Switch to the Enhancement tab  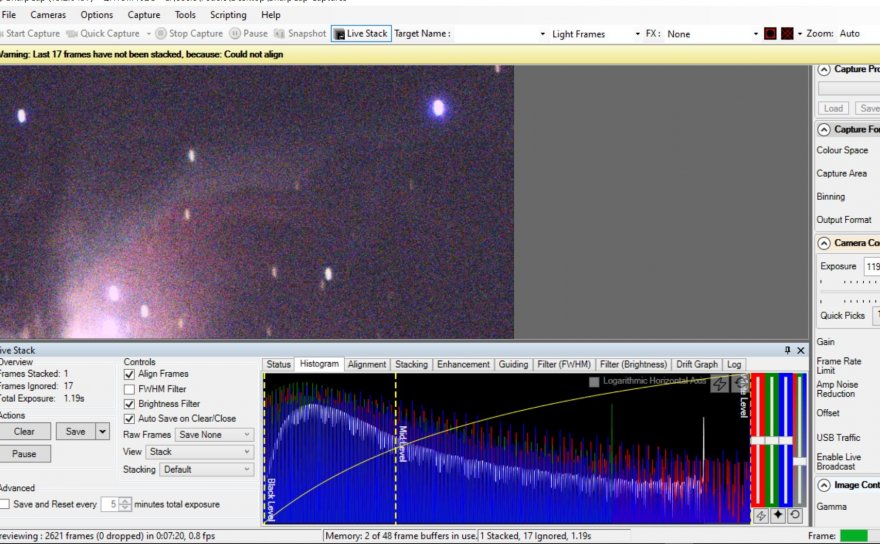pos(464,364)
